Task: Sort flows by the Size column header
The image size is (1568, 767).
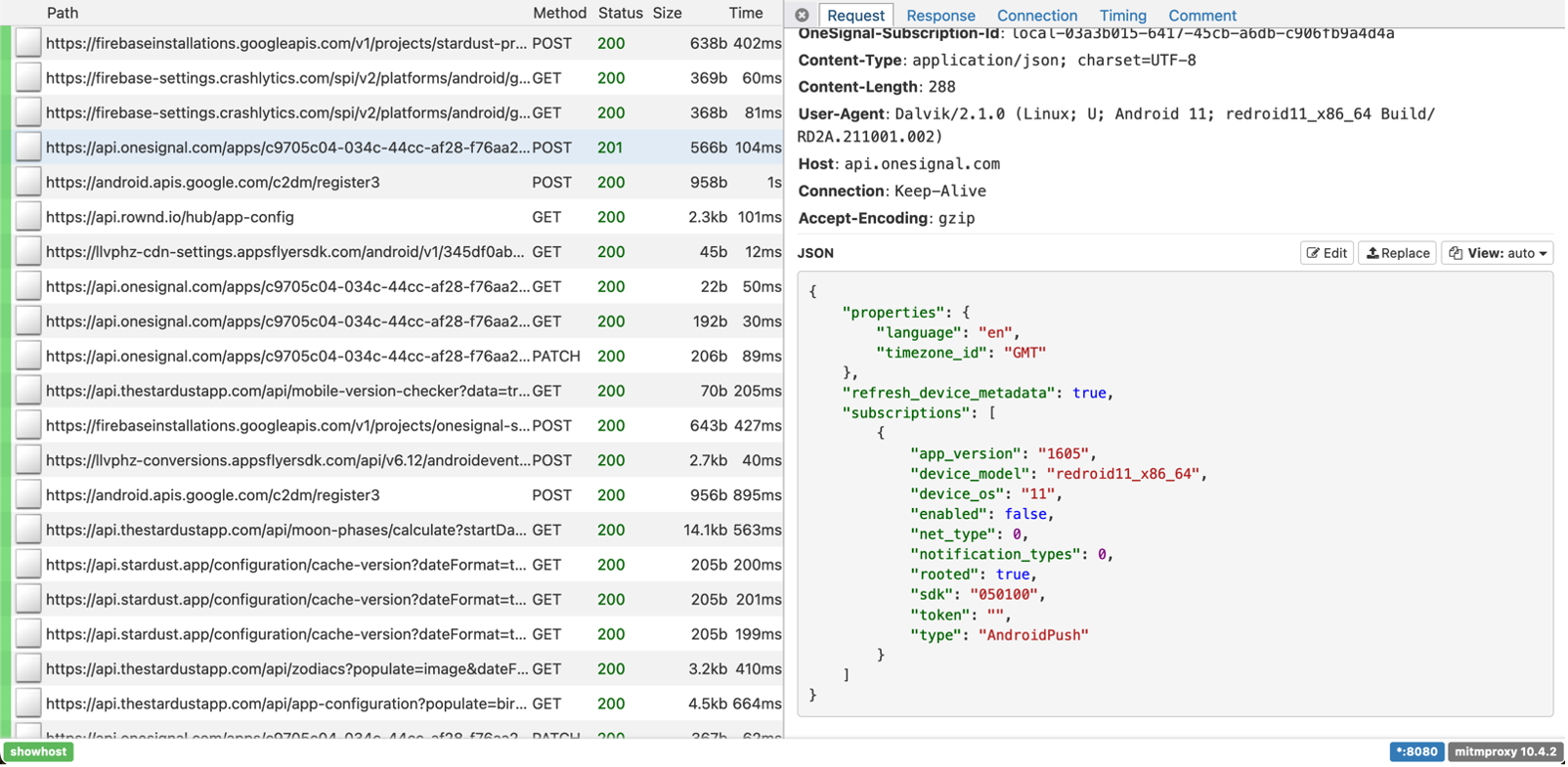Action: (x=667, y=13)
